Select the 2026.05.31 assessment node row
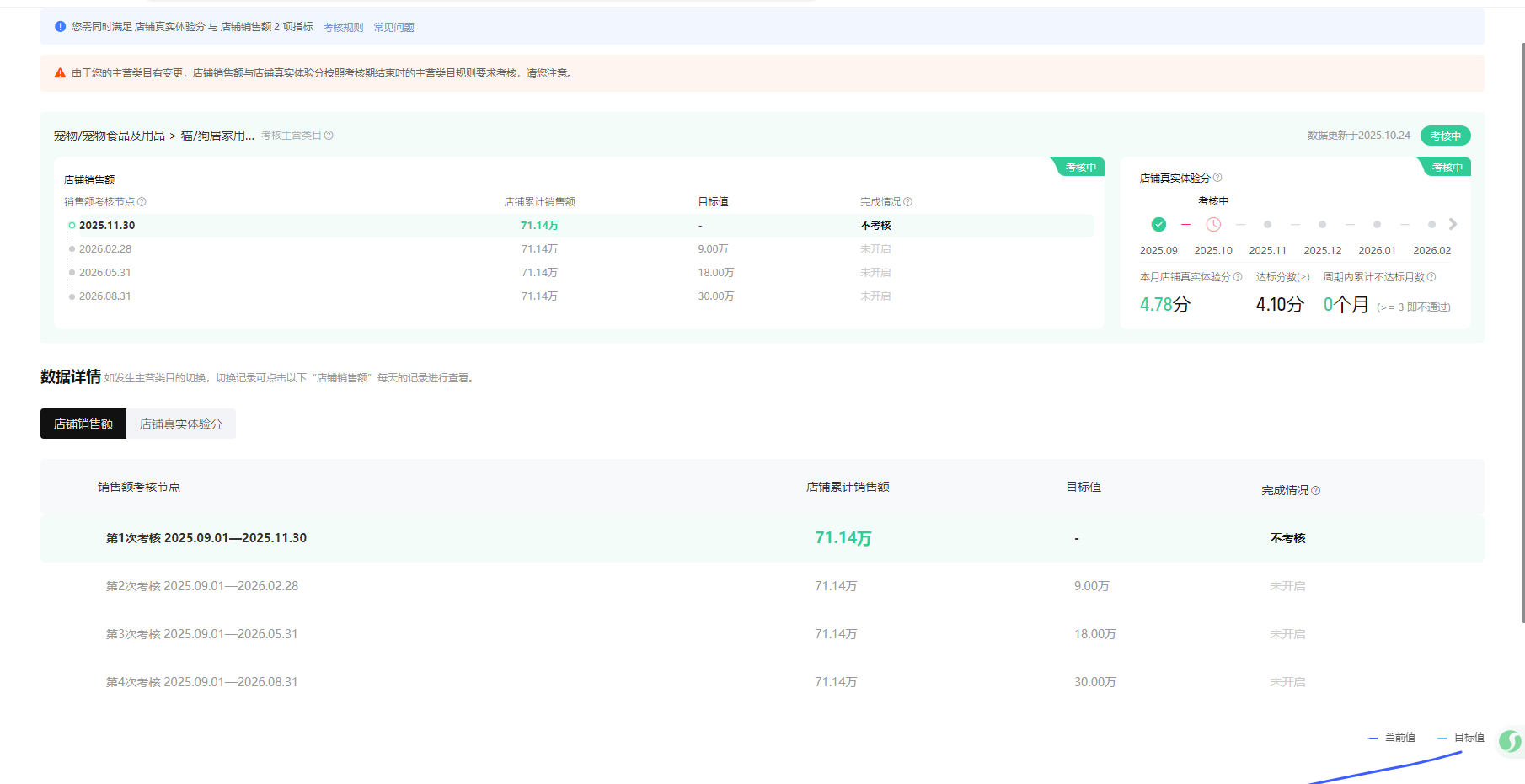The image size is (1525, 784). tap(105, 273)
